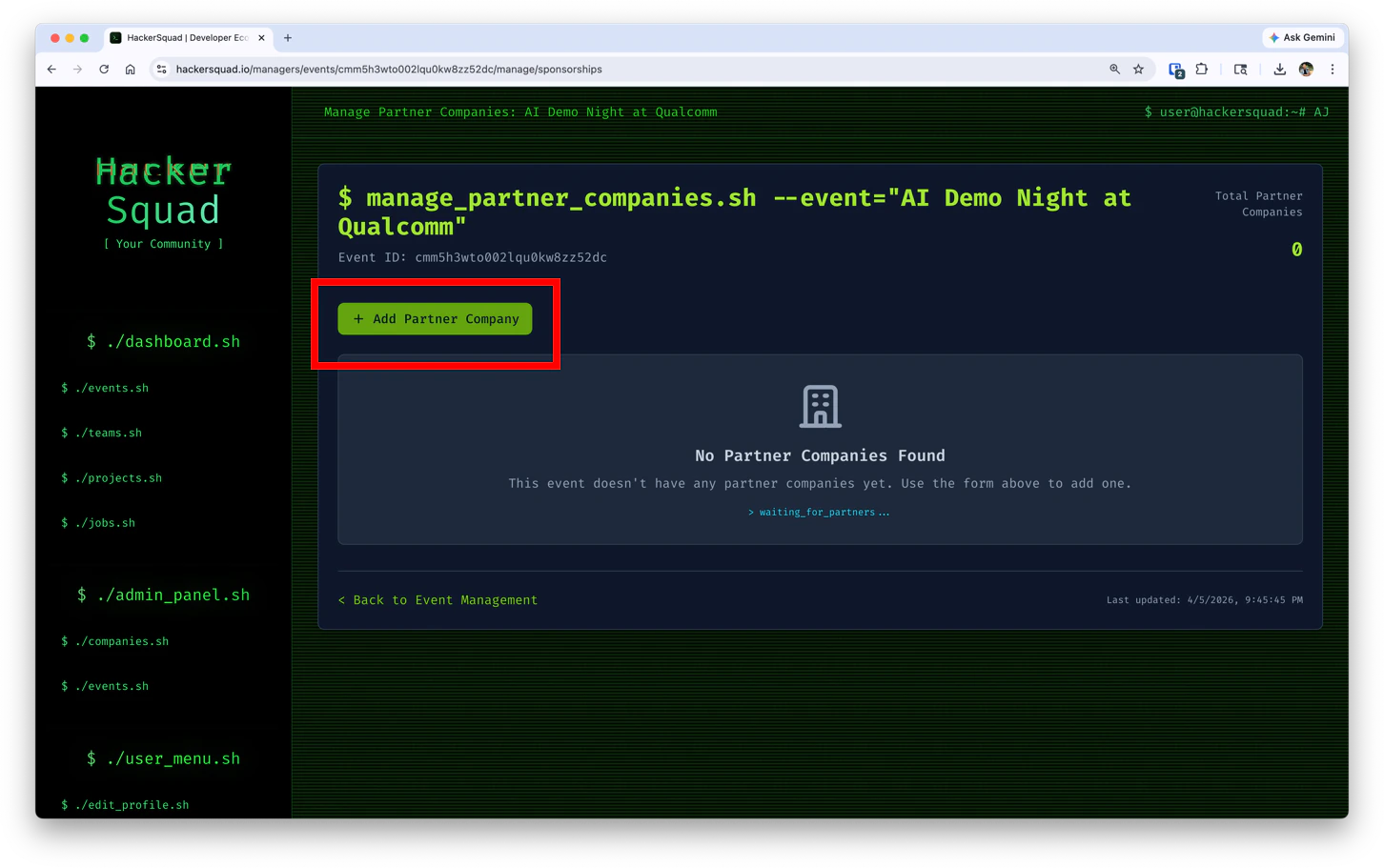This screenshot has width=1384, height=868.
Task: Click the browser Home icon
Action: [x=131, y=69]
